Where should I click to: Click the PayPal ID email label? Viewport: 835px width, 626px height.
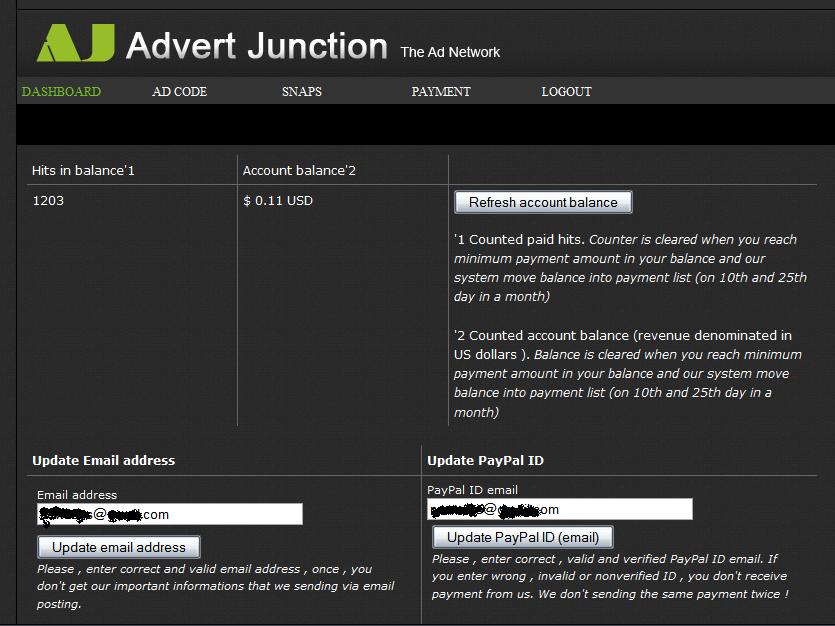[x=472, y=490]
